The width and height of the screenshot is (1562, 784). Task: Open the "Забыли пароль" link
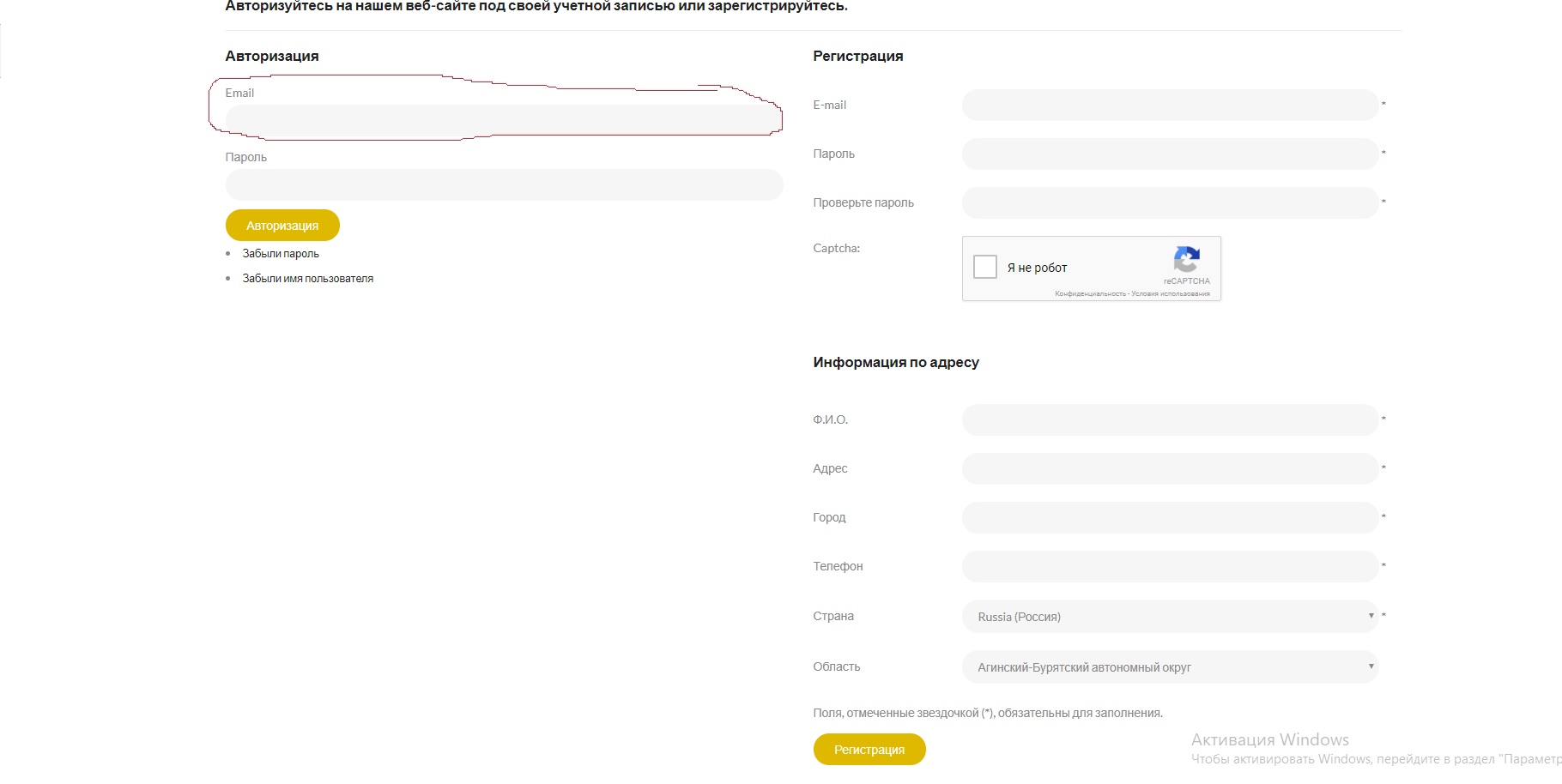[x=281, y=254]
